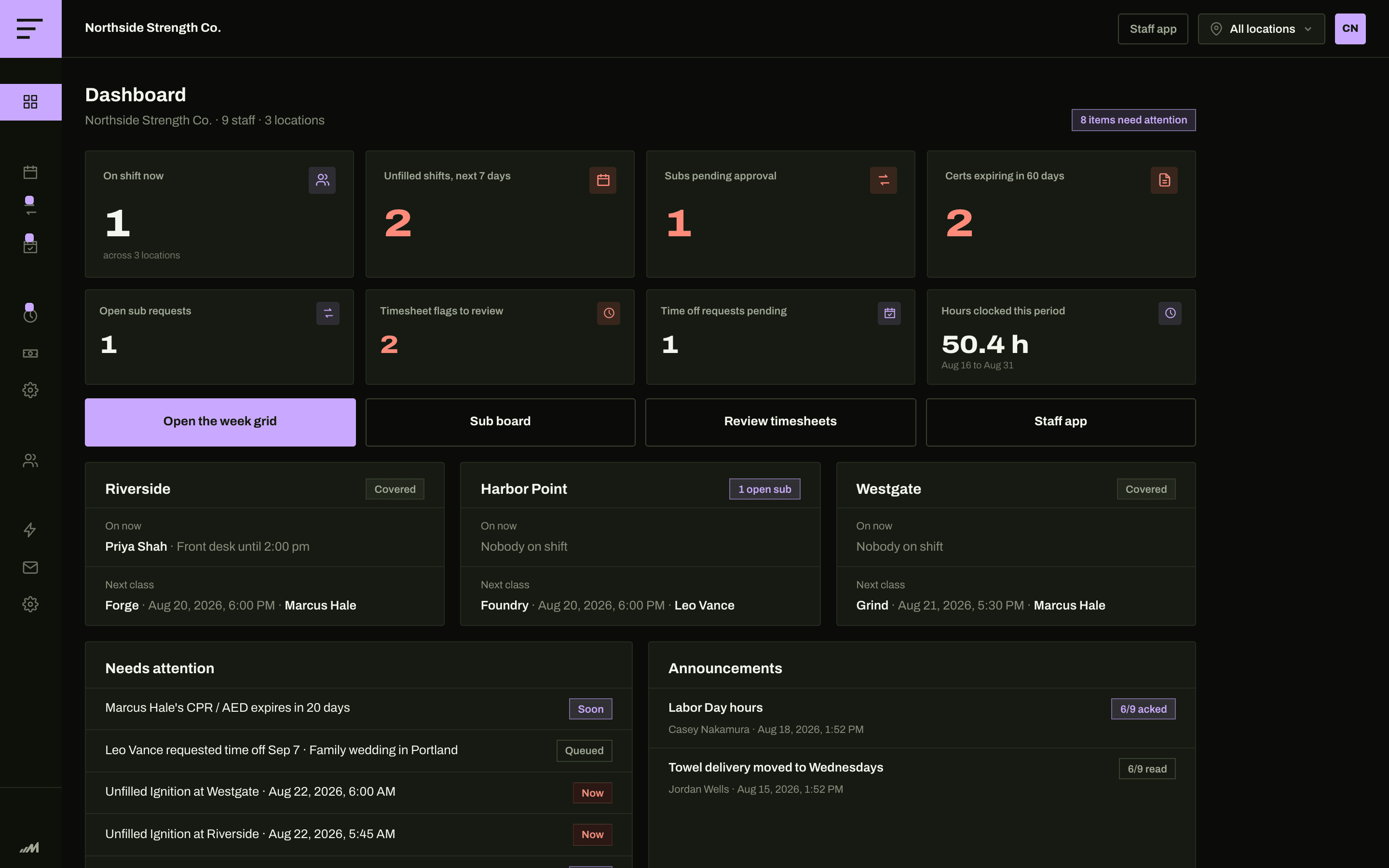The width and height of the screenshot is (1389, 868).
Task: Select Leo Vance requested time off row
Action: 359,750
